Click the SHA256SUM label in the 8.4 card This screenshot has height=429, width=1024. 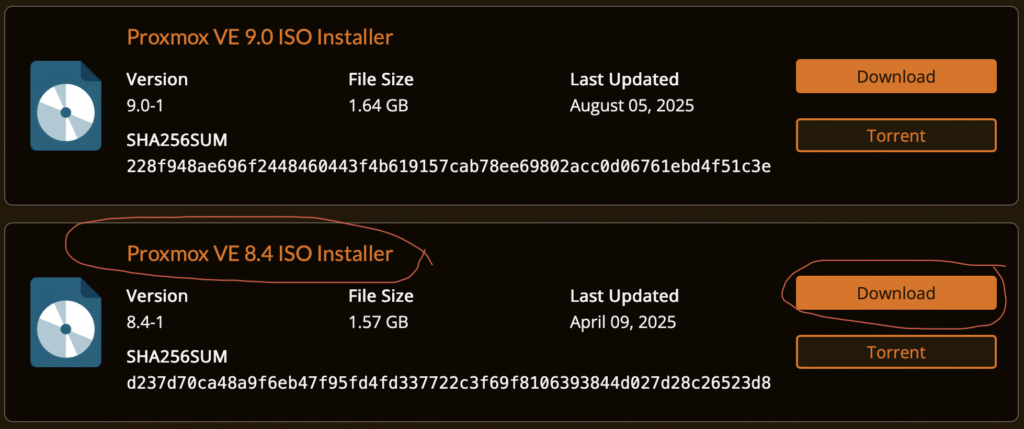tap(178, 356)
